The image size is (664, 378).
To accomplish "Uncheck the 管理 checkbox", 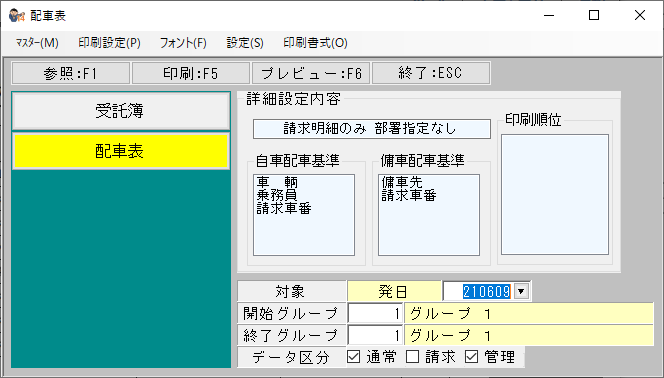I will [471, 357].
